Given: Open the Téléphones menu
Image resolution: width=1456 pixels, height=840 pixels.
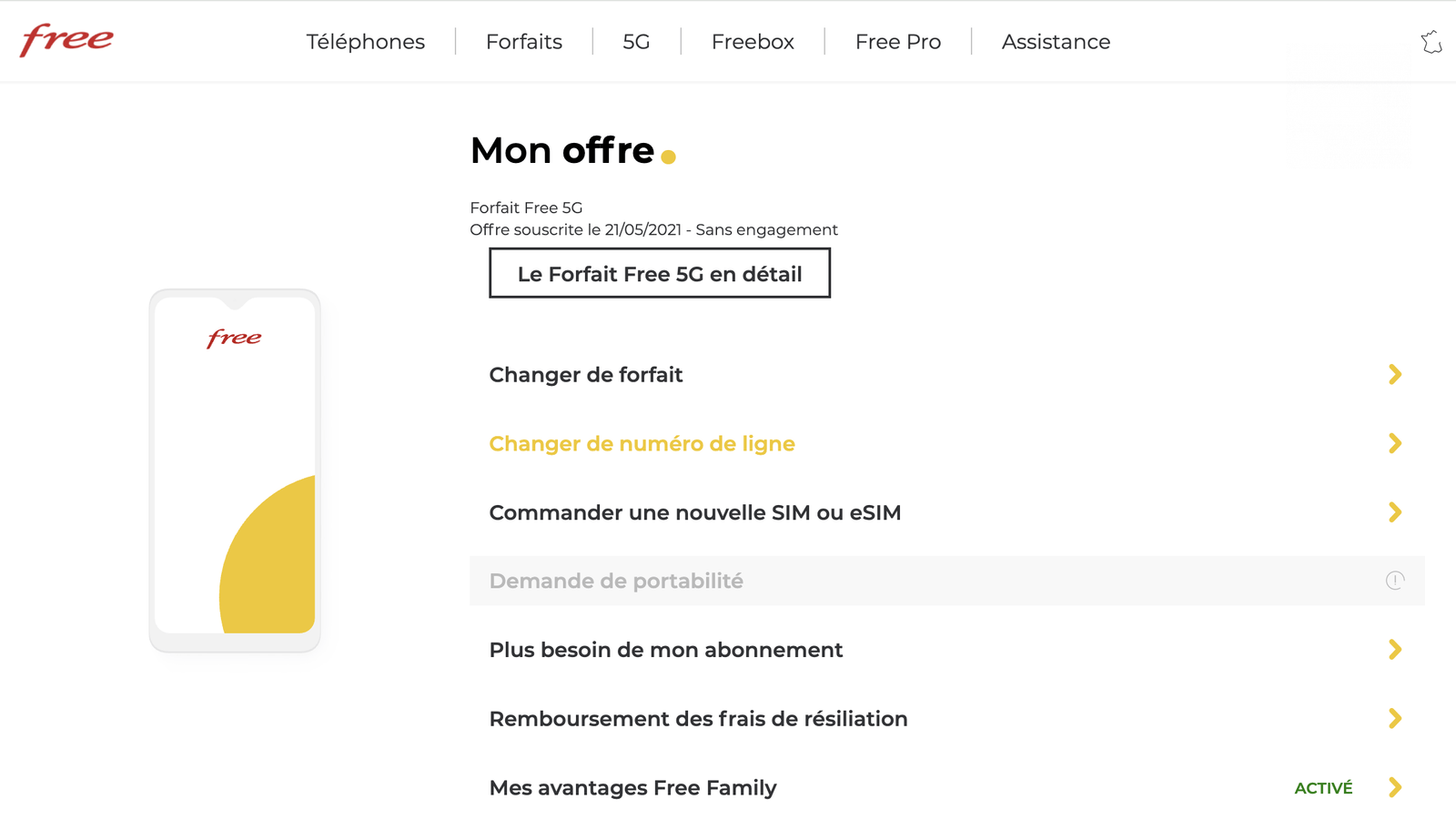Looking at the screenshot, I should (x=365, y=42).
